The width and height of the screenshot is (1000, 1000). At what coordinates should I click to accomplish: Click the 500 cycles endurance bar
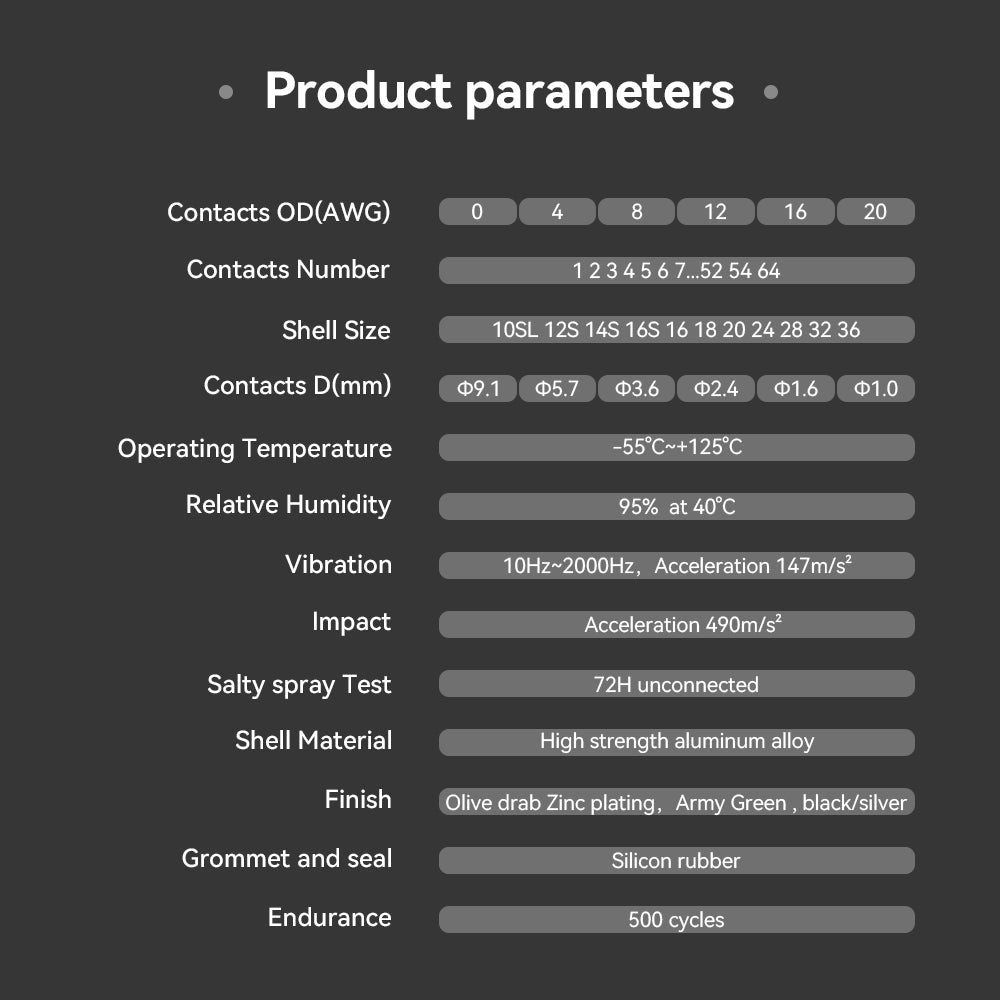[676, 920]
